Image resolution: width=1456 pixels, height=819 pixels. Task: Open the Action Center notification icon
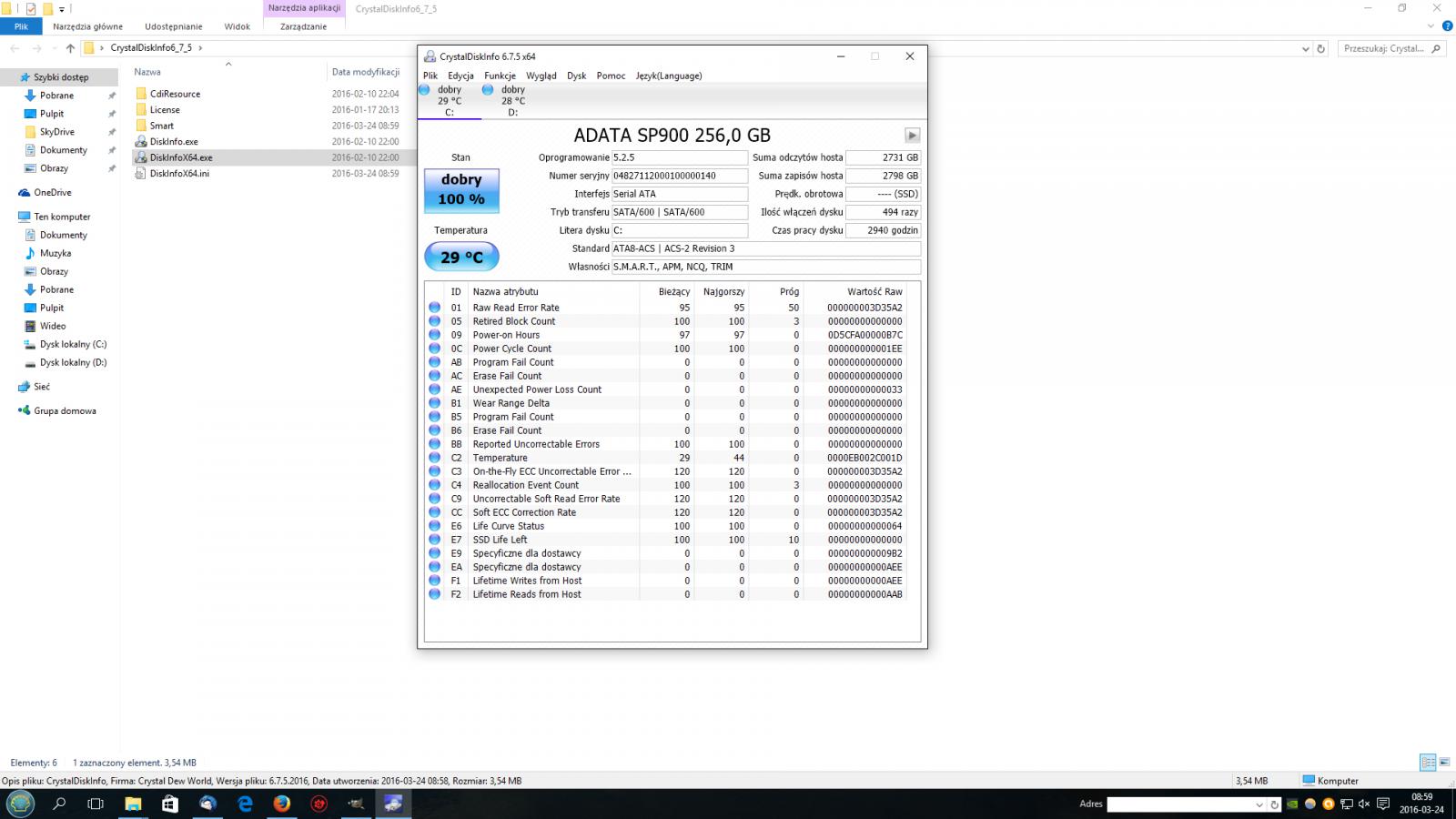point(1382,804)
